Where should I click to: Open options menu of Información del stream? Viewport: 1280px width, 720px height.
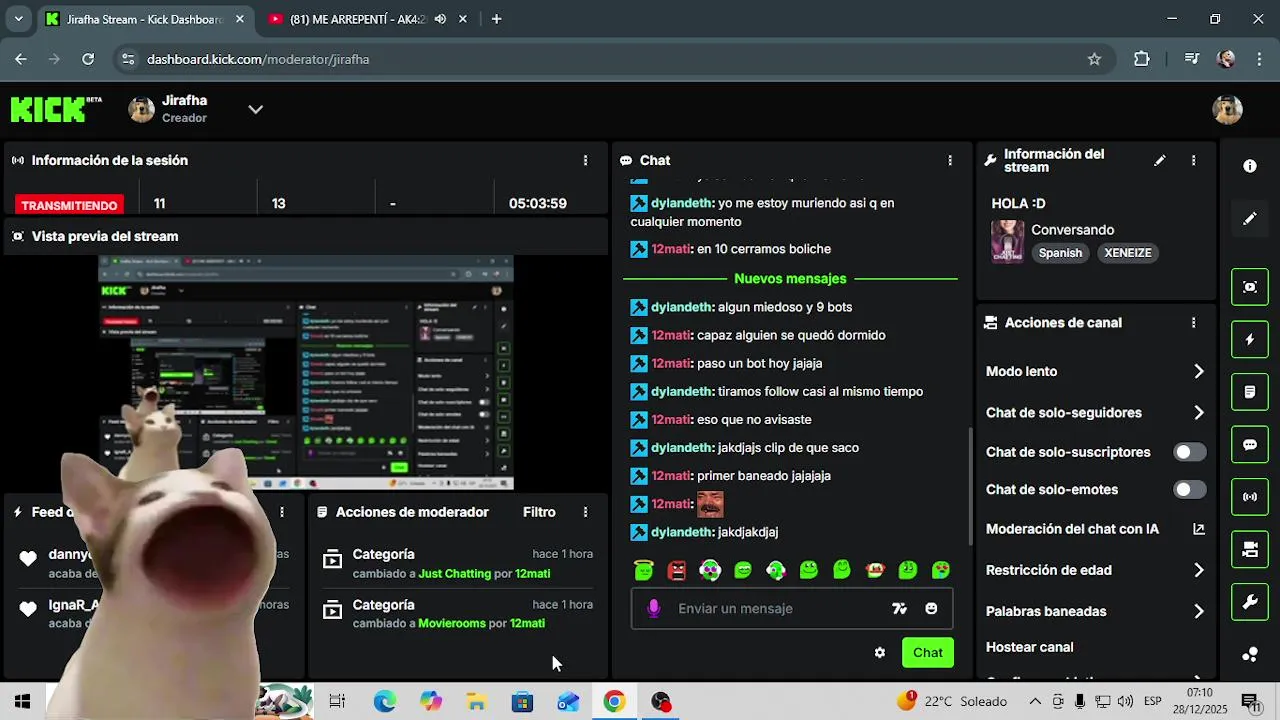pos(1193,160)
